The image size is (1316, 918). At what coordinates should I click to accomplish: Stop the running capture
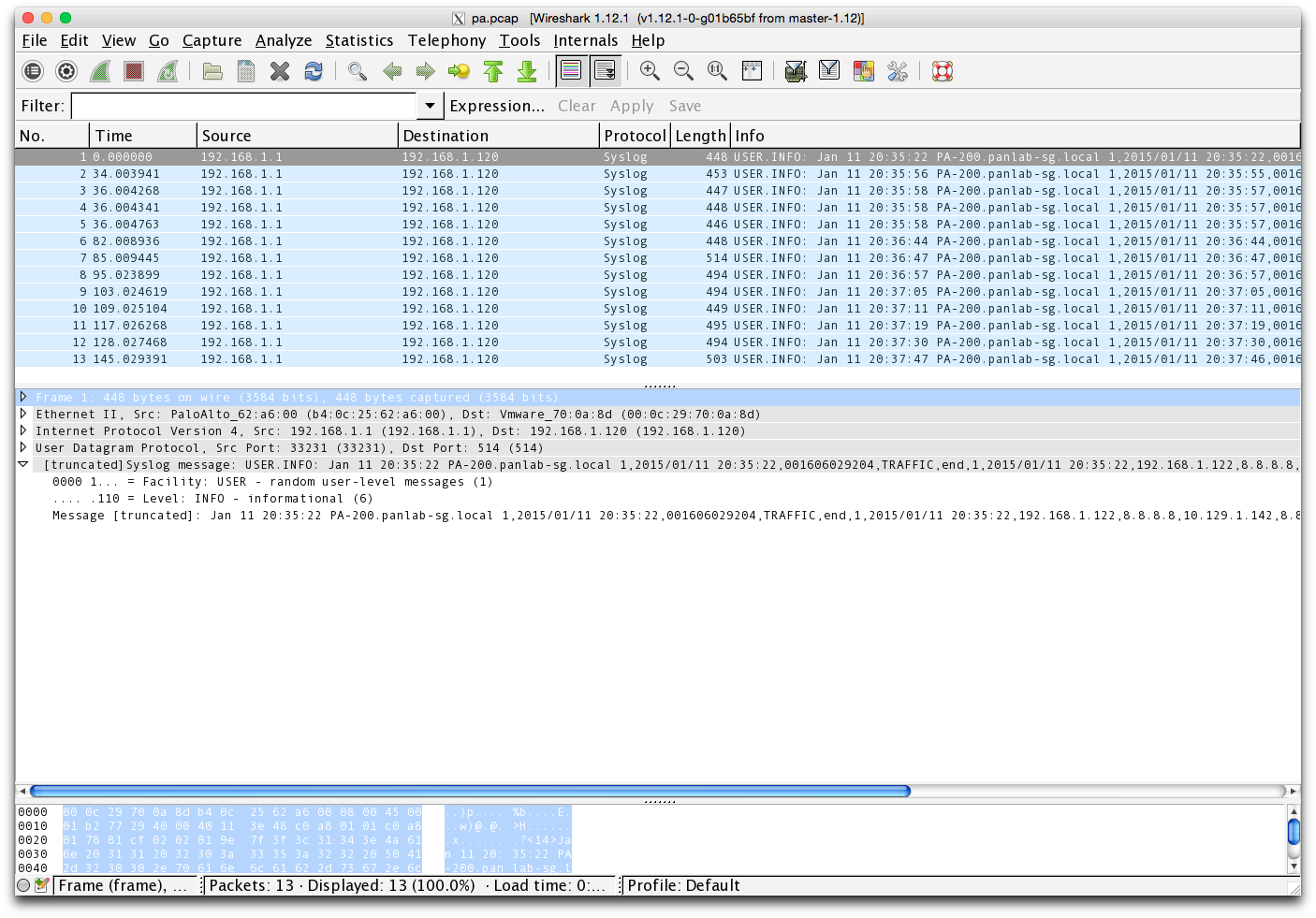pos(133,70)
